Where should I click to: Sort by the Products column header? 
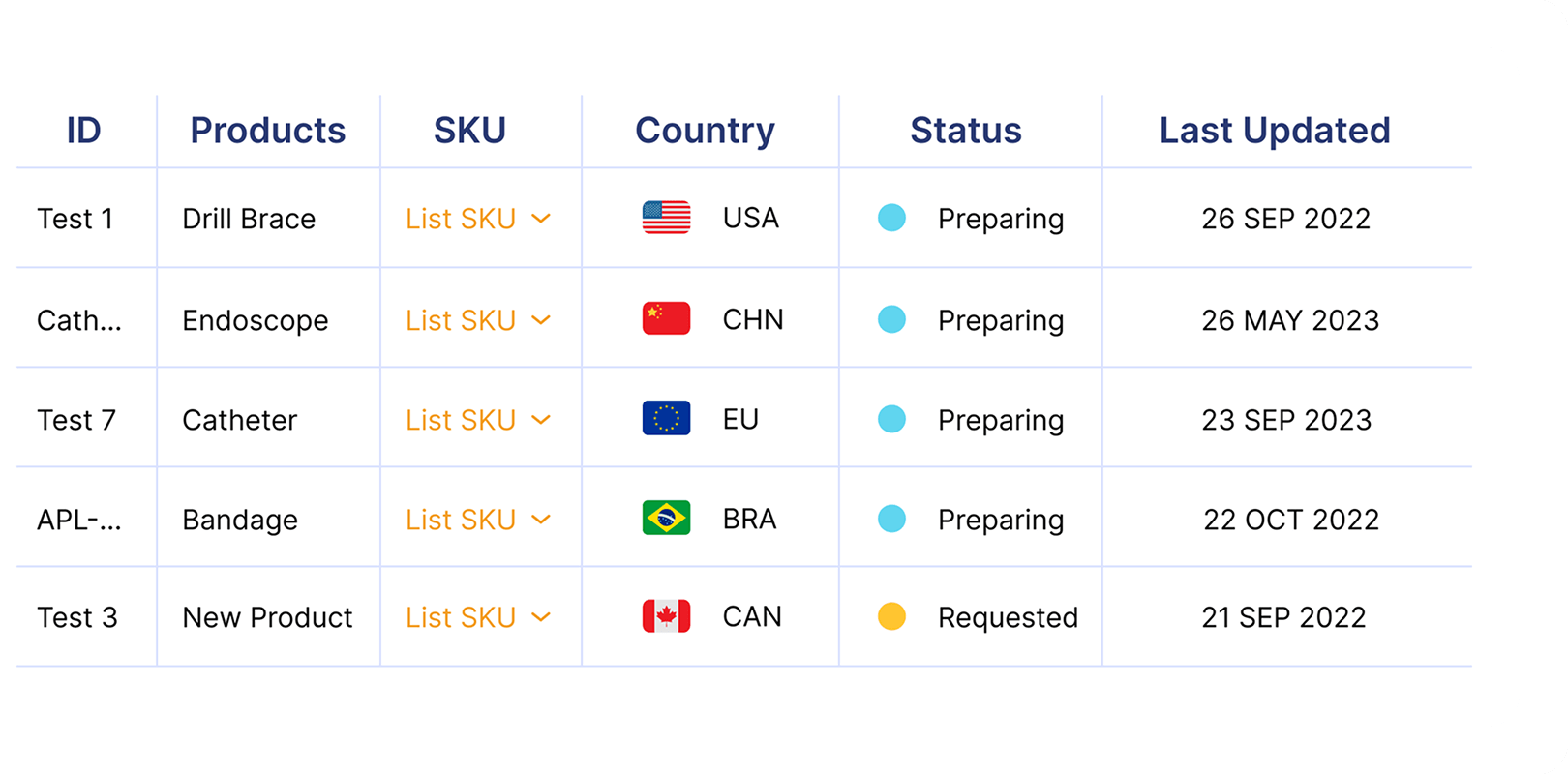[x=268, y=131]
